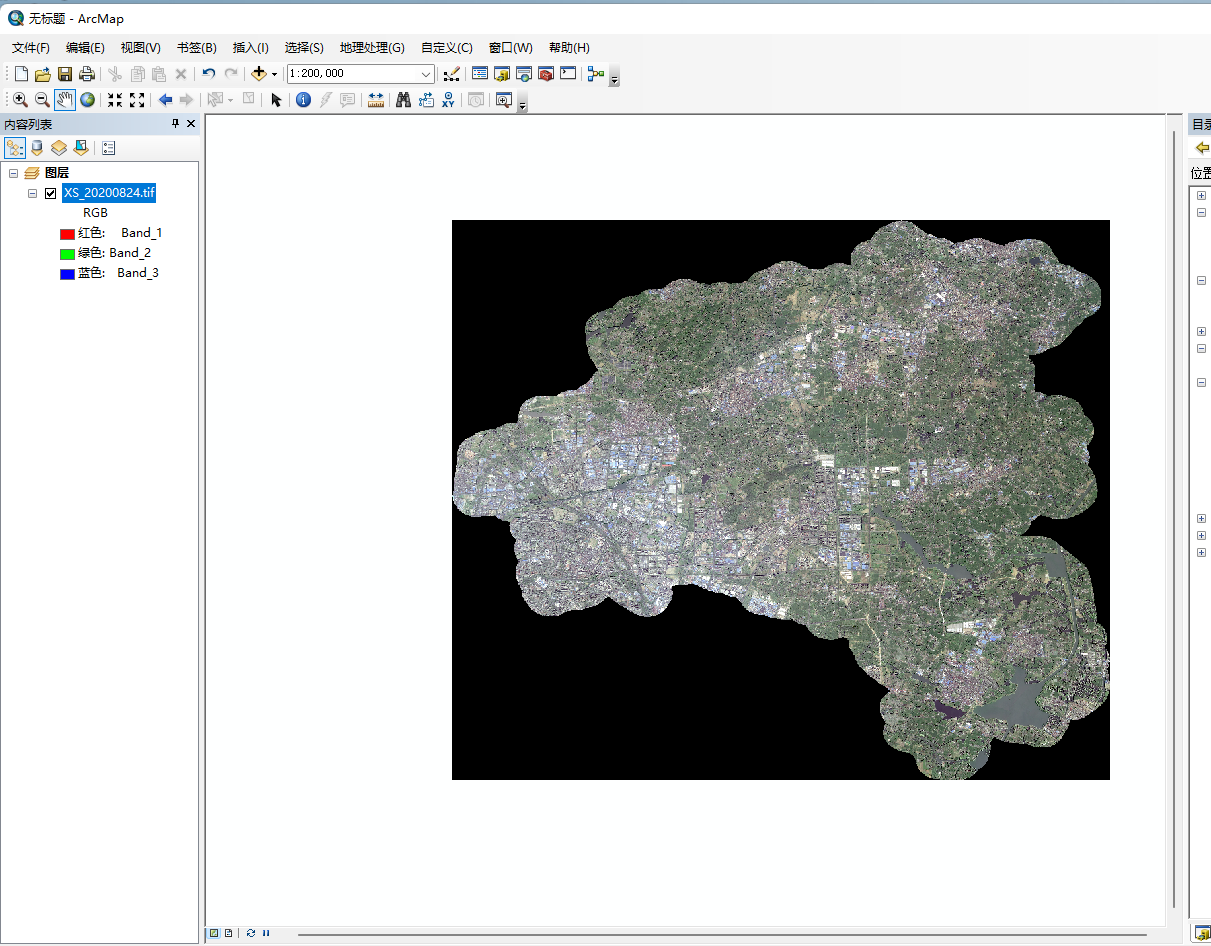Viewport: 1211px width, 946px height.
Task: Collapse the 图层 data frame node
Action: coord(14,173)
